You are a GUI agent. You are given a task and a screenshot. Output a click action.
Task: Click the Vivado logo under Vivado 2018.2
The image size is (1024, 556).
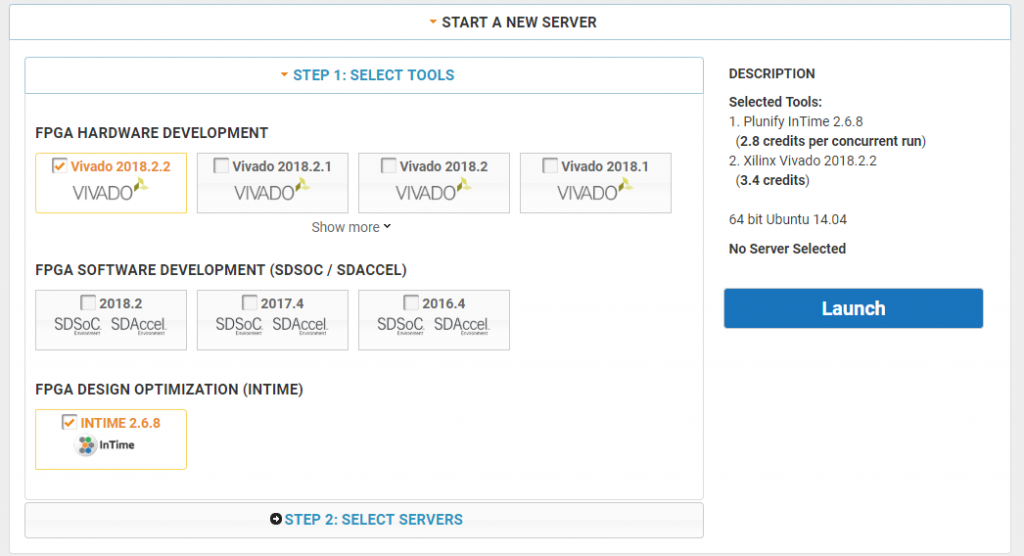[x=434, y=191]
